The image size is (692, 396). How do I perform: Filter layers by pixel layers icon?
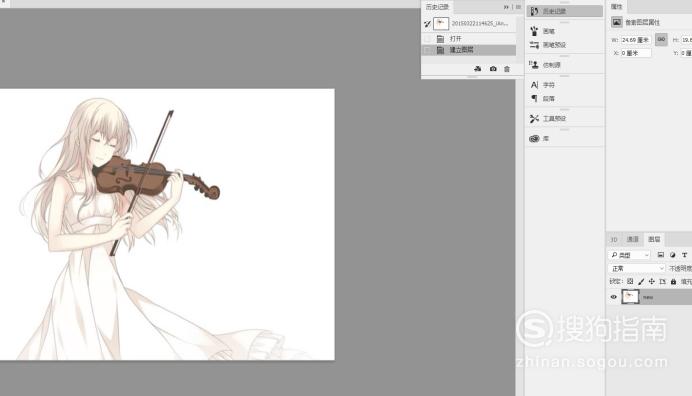coord(661,255)
